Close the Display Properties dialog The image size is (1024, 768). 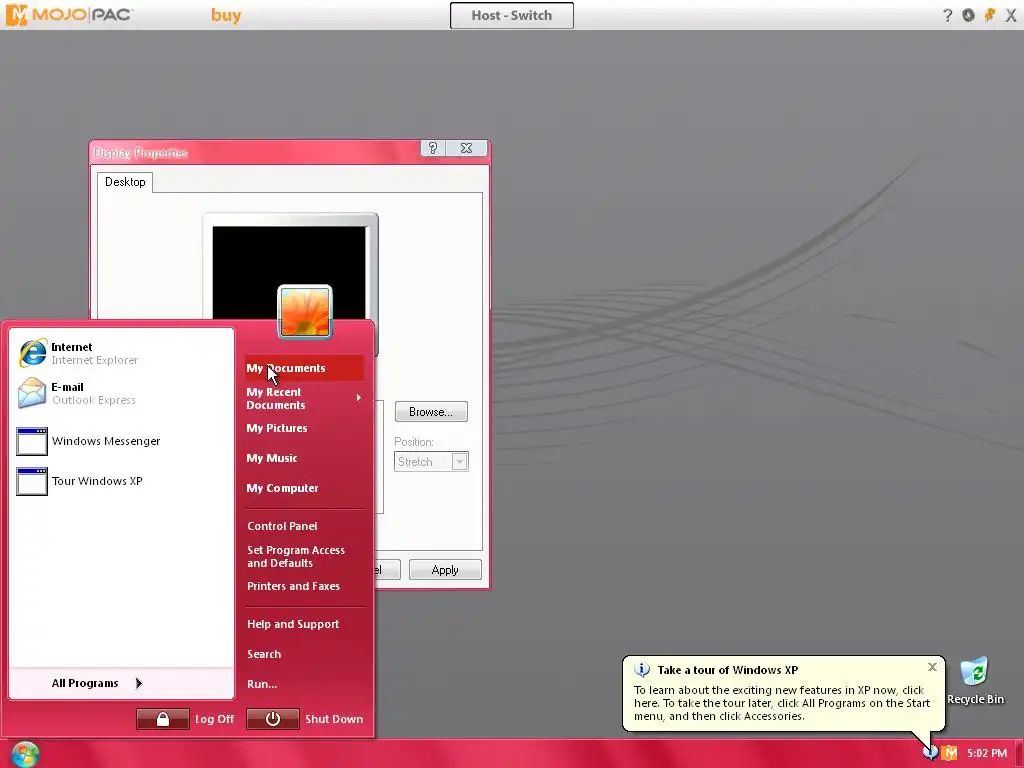click(466, 148)
